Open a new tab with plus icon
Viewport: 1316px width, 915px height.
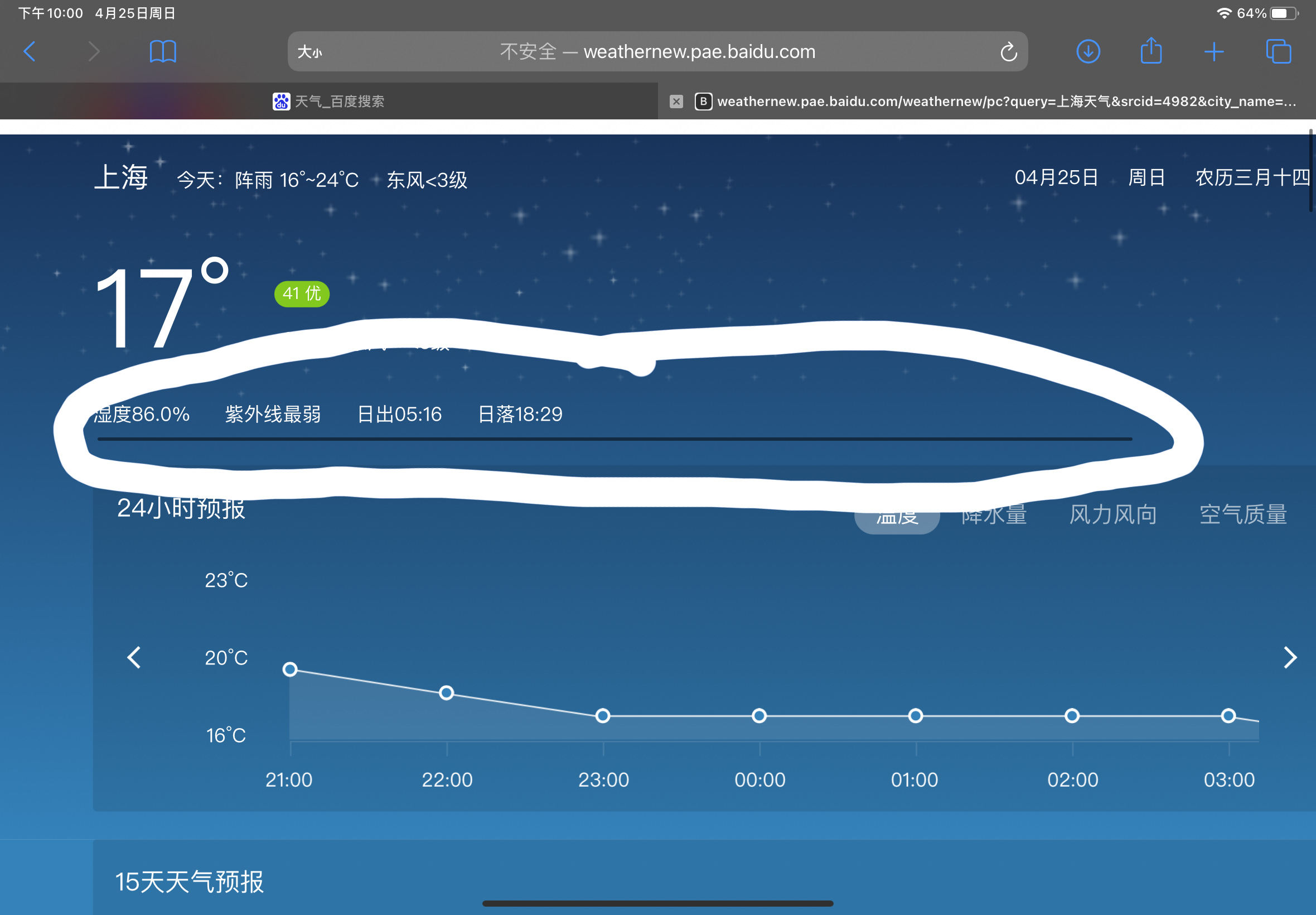pyautogui.click(x=1214, y=51)
